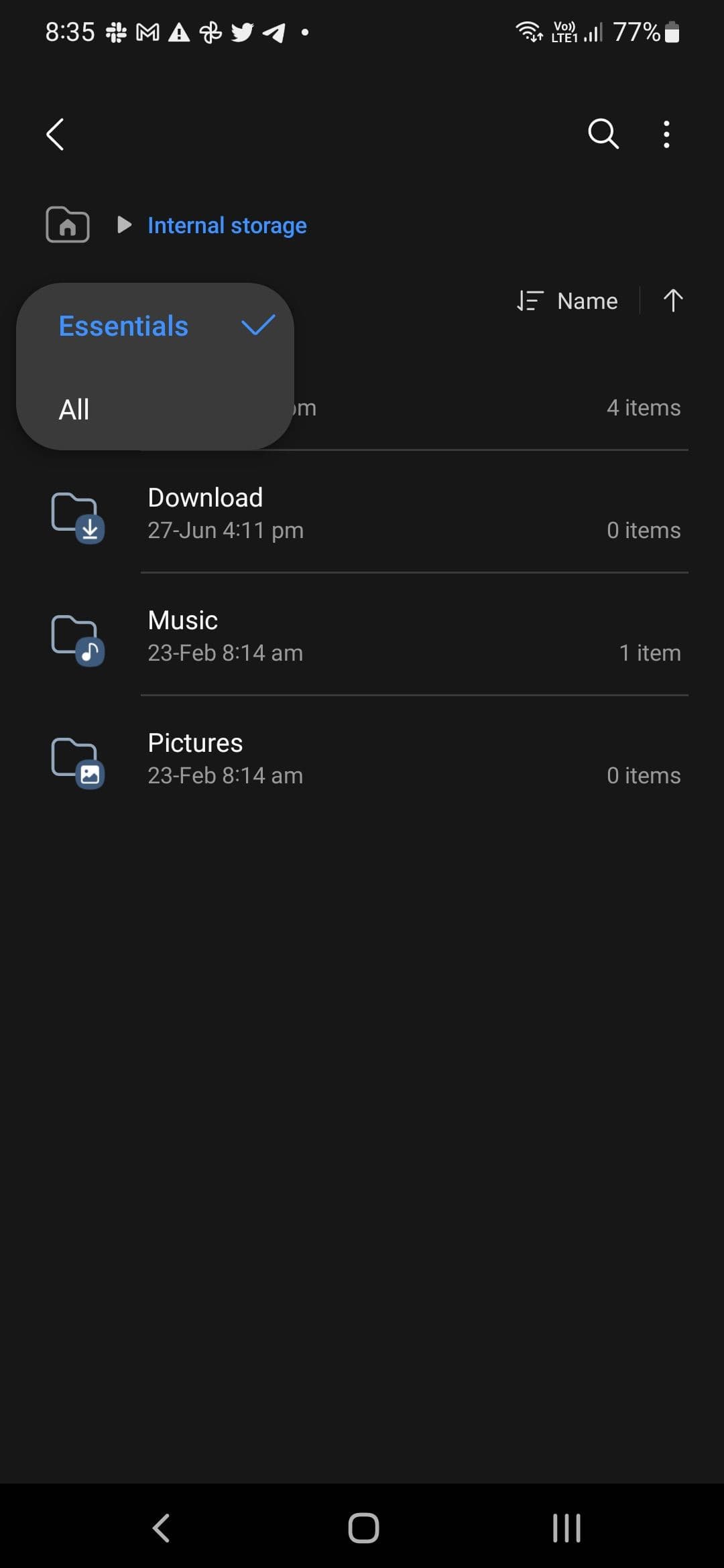Open recent apps from navigation bar
724x1568 pixels.
pos(566,1528)
